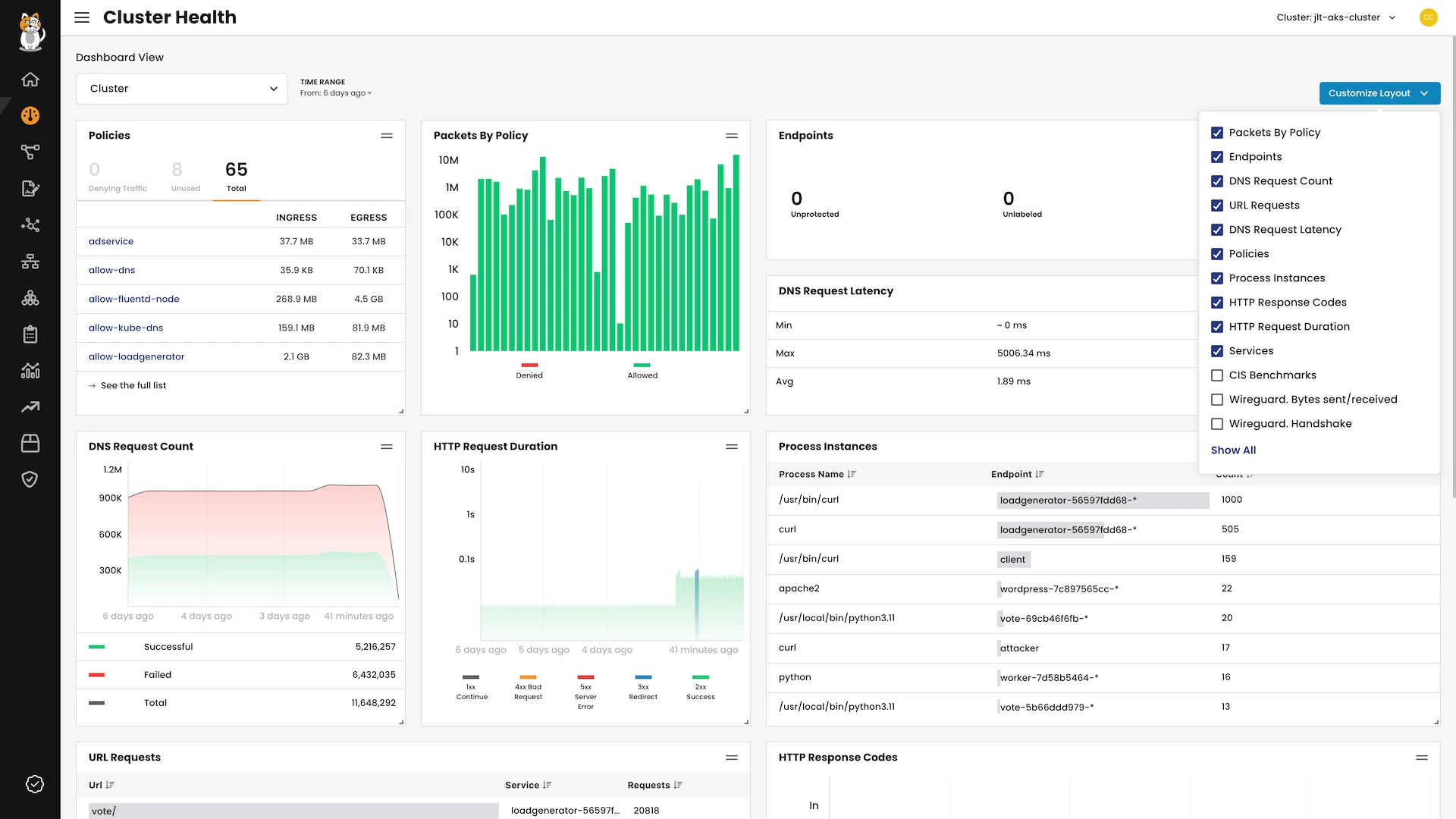The image size is (1456, 819).
Task: Check the Wireguard. Handshake checkbox
Action: pyautogui.click(x=1217, y=424)
